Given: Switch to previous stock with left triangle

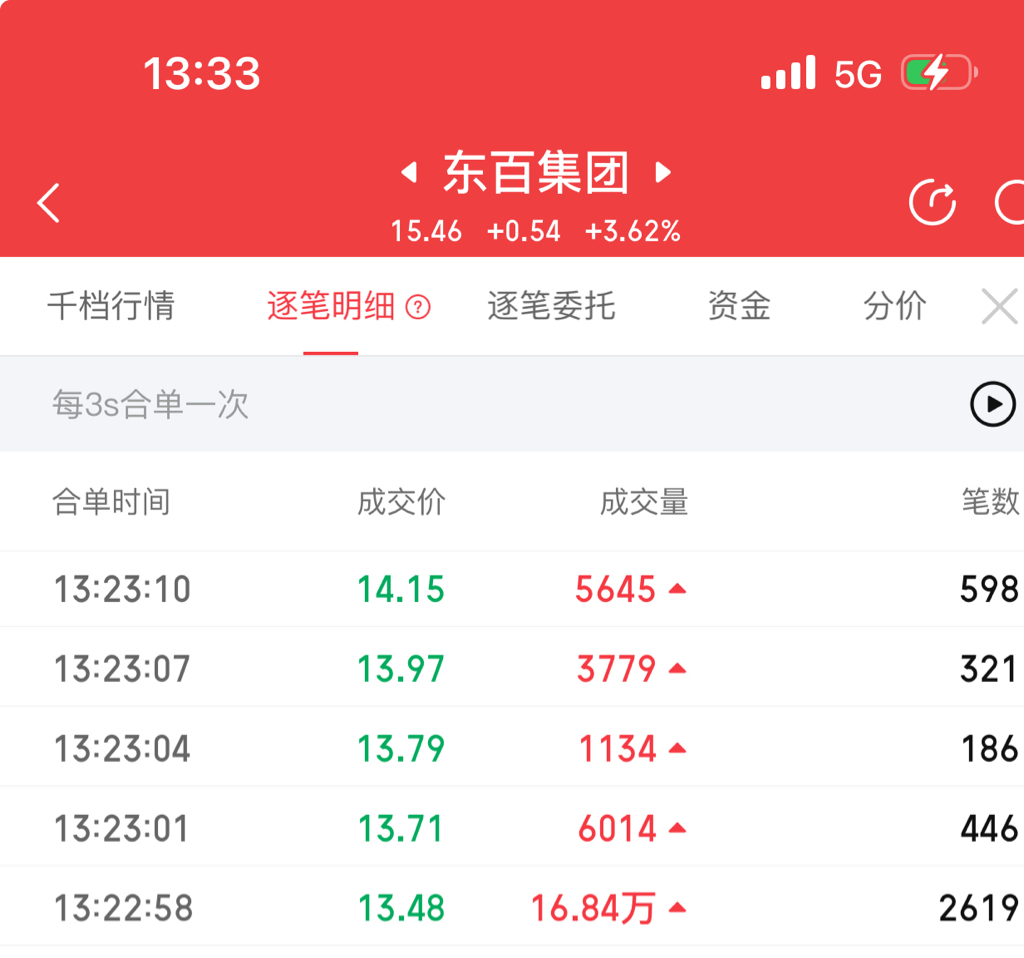Looking at the screenshot, I should point(409,172).
